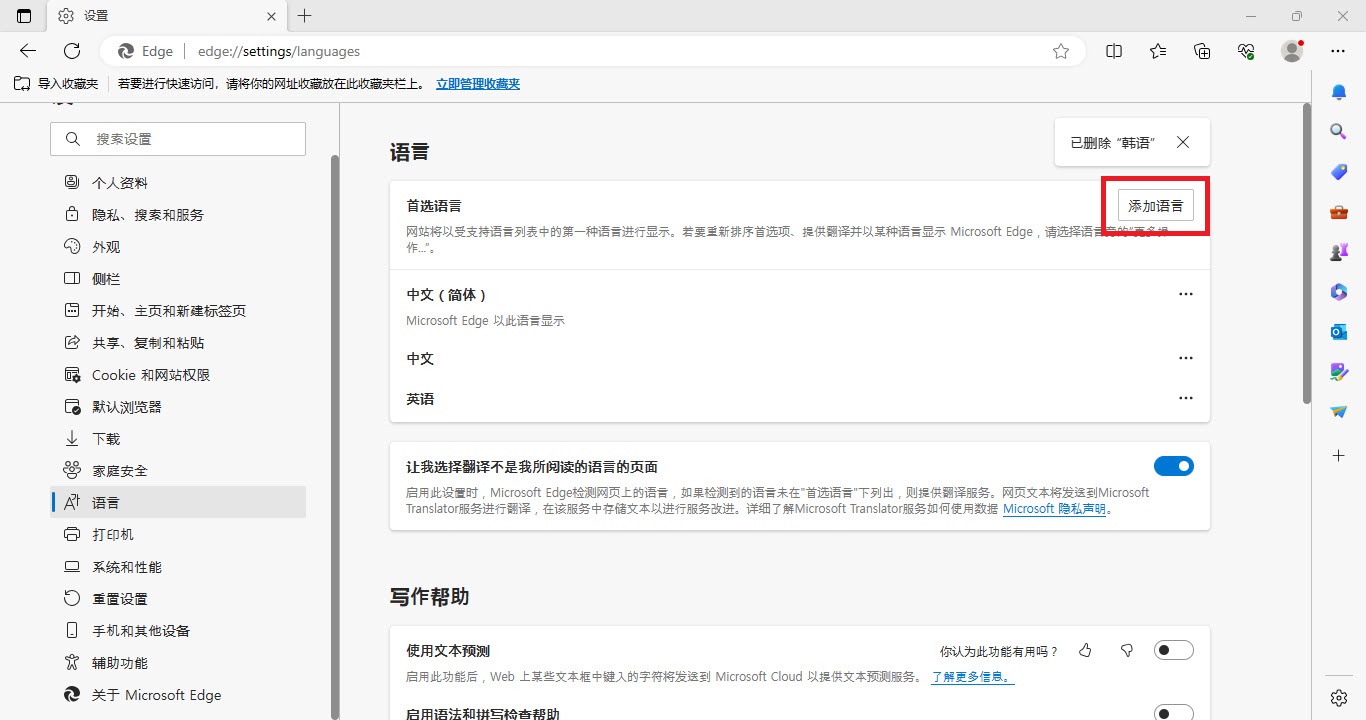Open 共享、复制和粘贴 settings

pos(178,343)
